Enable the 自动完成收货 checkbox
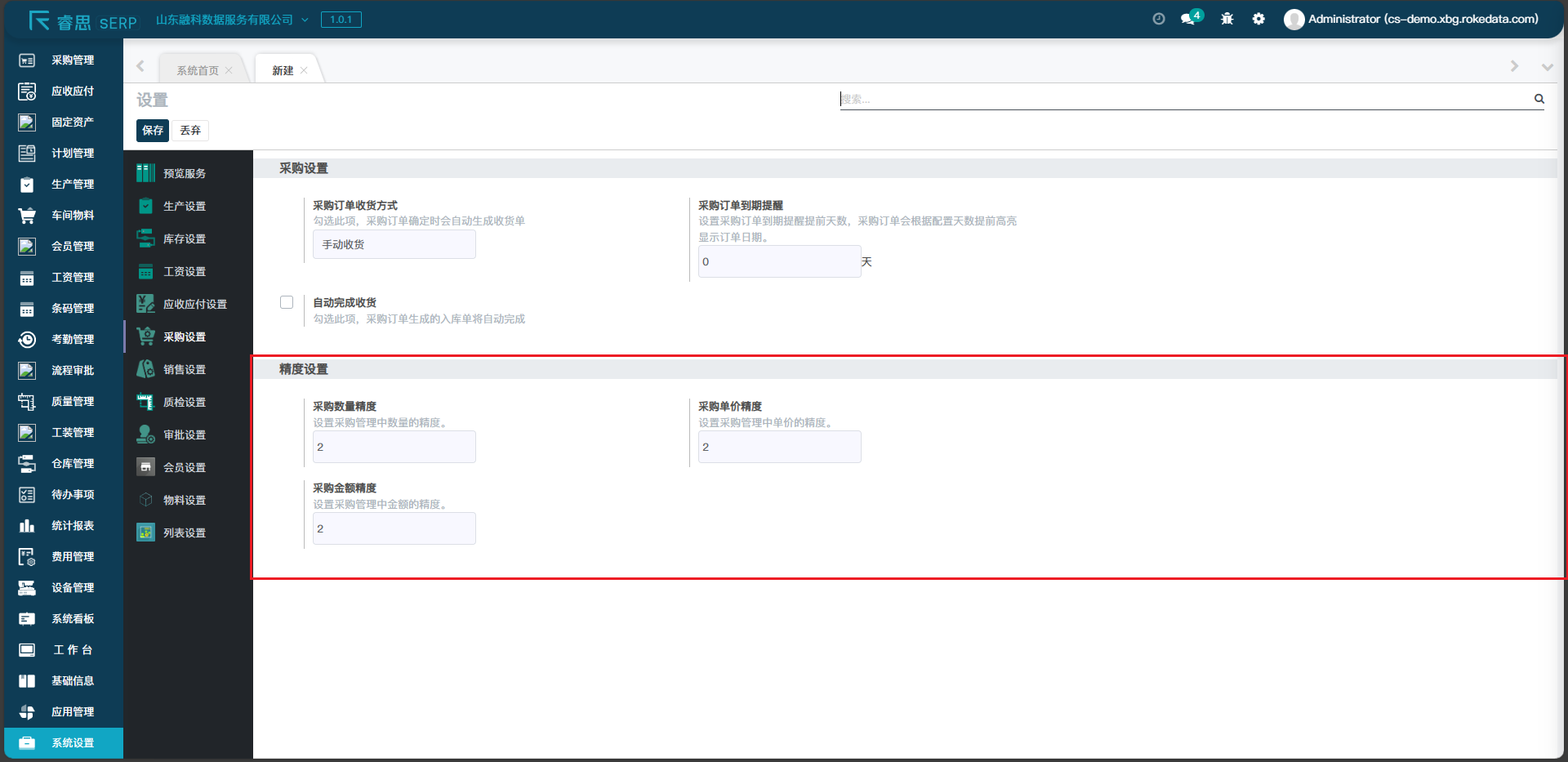Screen dimensions: 1568x762 tap(287, 302)
